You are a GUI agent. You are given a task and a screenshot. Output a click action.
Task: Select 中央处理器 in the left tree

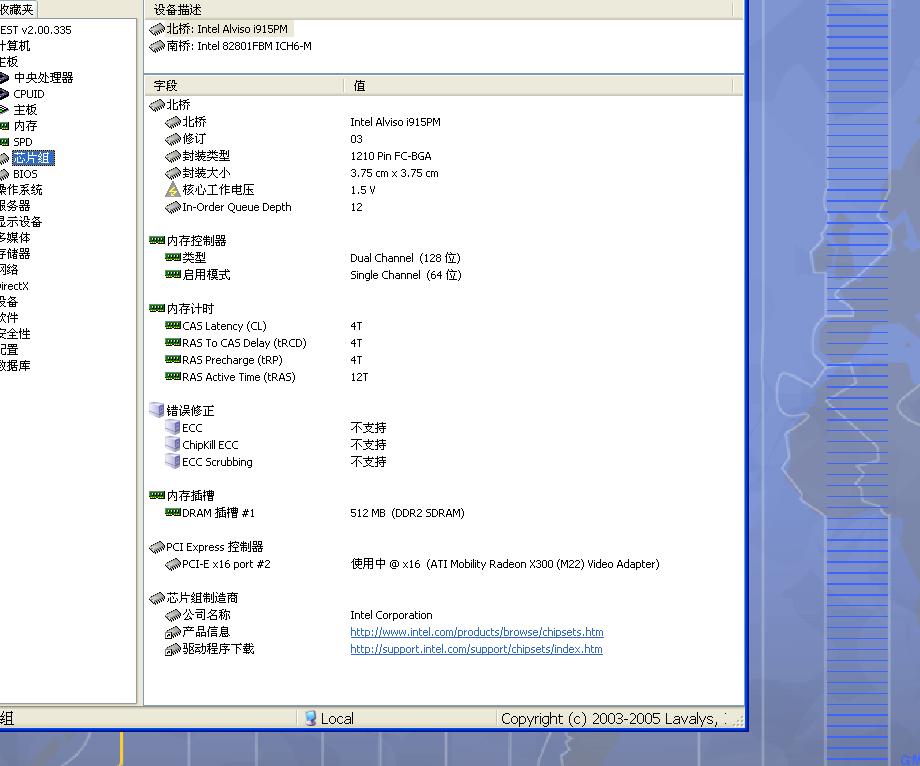[43, 78]
